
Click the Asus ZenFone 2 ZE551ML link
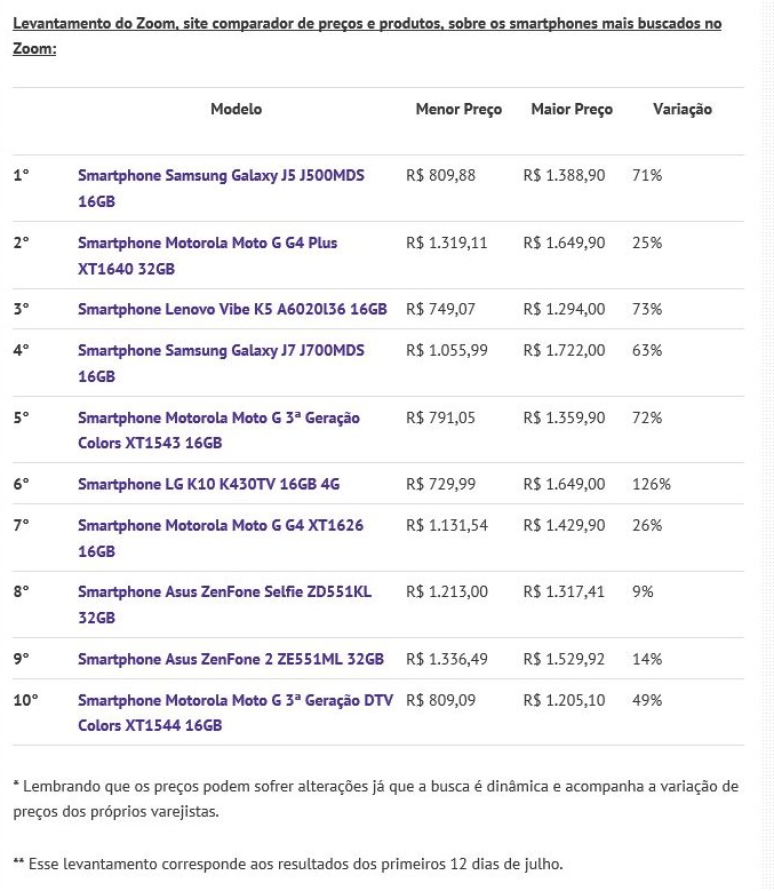pyautogui.click(x=231, y=659)
